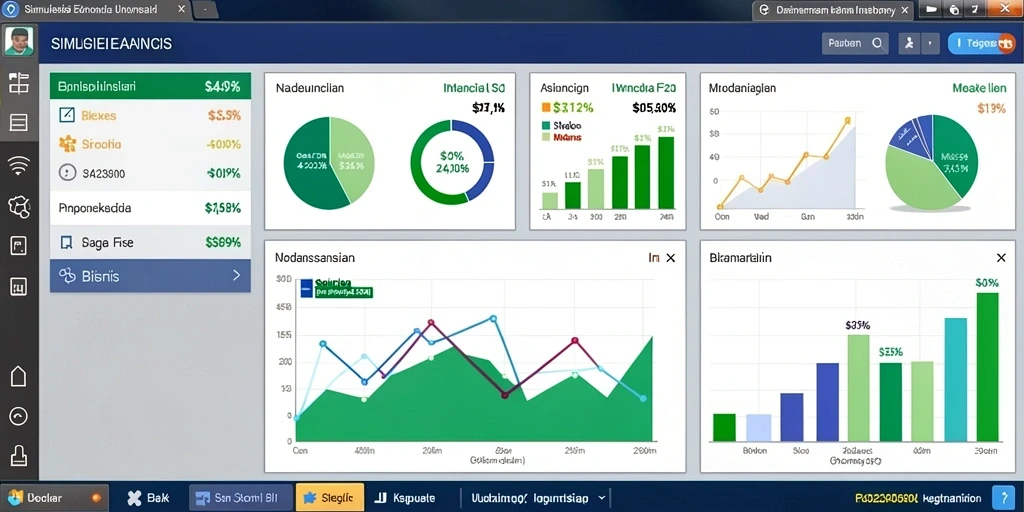Open the dropdown arrow beside person icon
Viewport: 1024px width, 512px height.
click(x=929, y=44)
